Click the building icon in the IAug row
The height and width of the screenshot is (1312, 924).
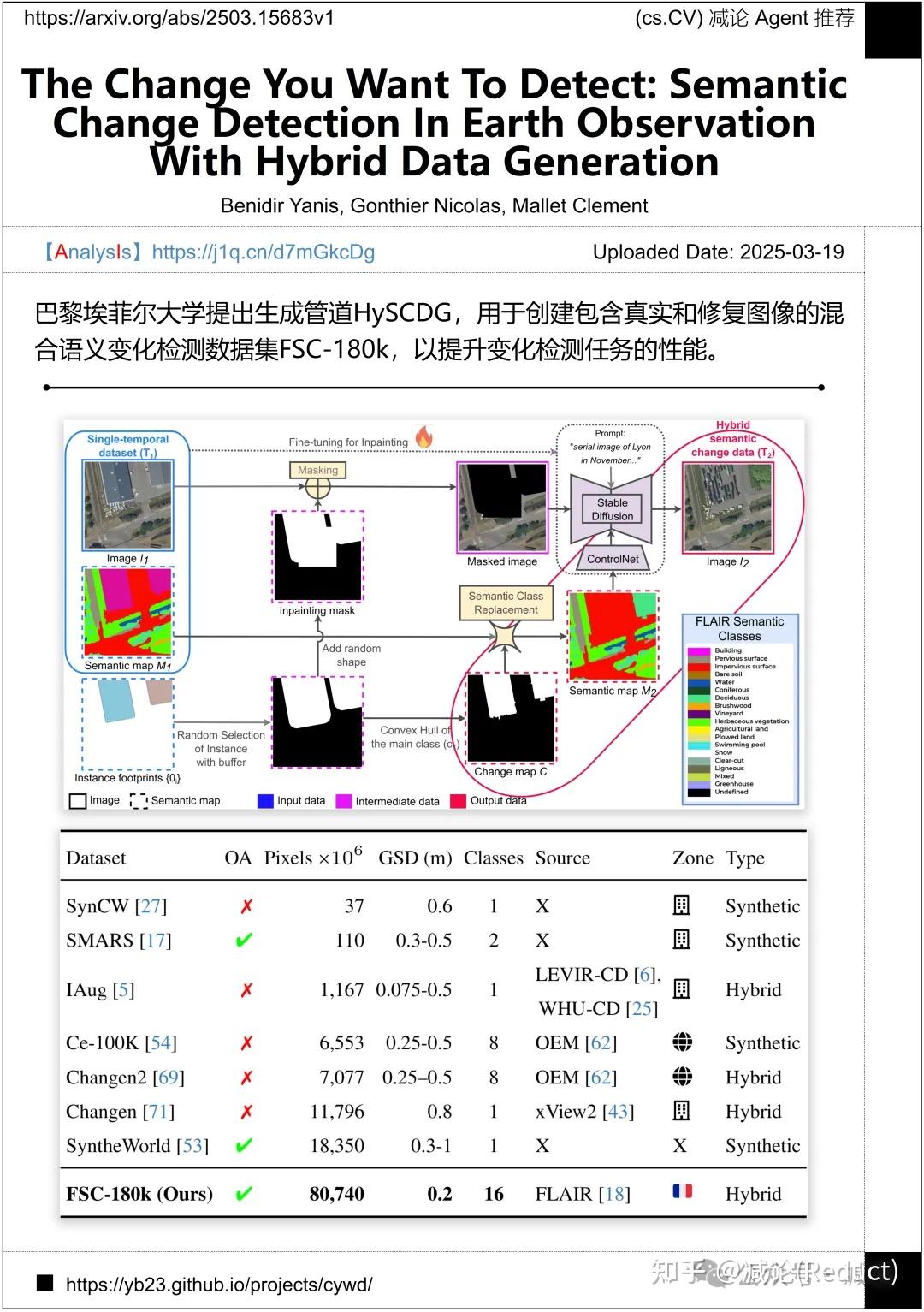pos(682,990)
